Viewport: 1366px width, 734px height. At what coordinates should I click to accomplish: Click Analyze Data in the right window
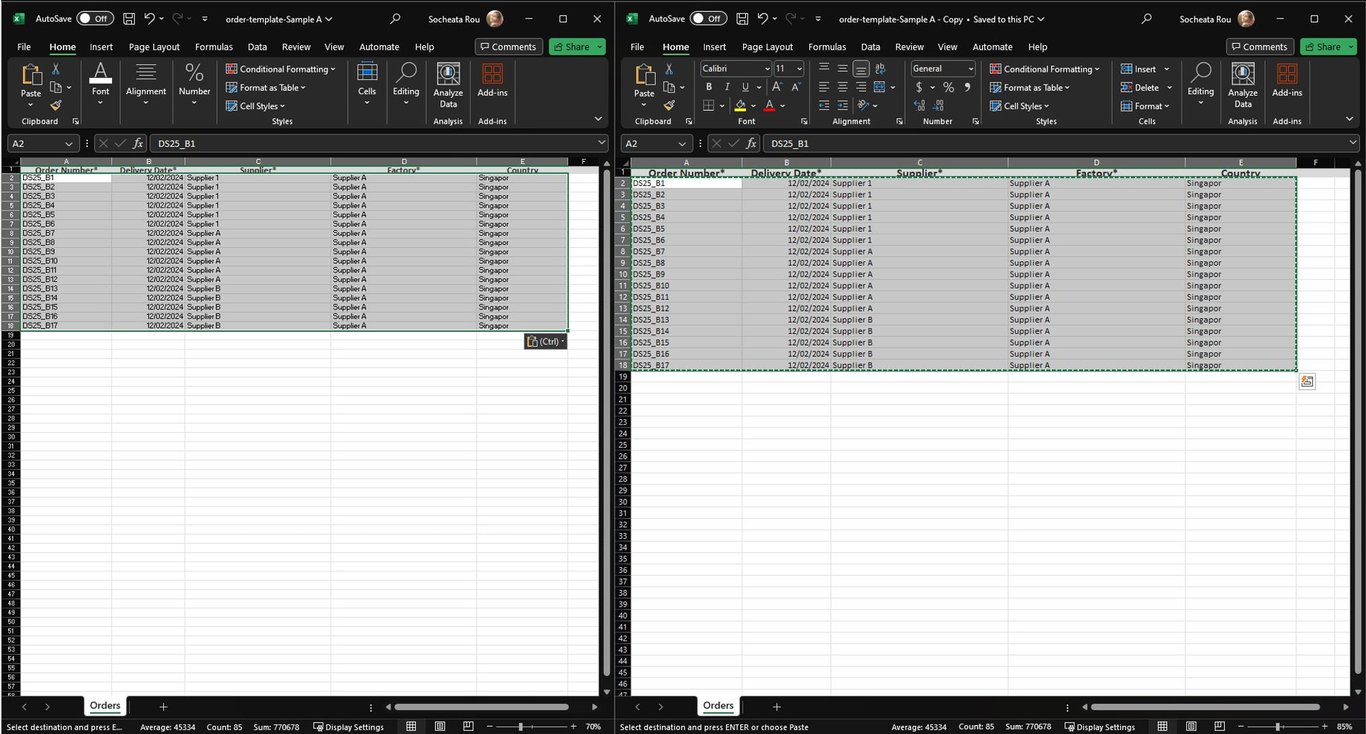(x=1243, y=85)
